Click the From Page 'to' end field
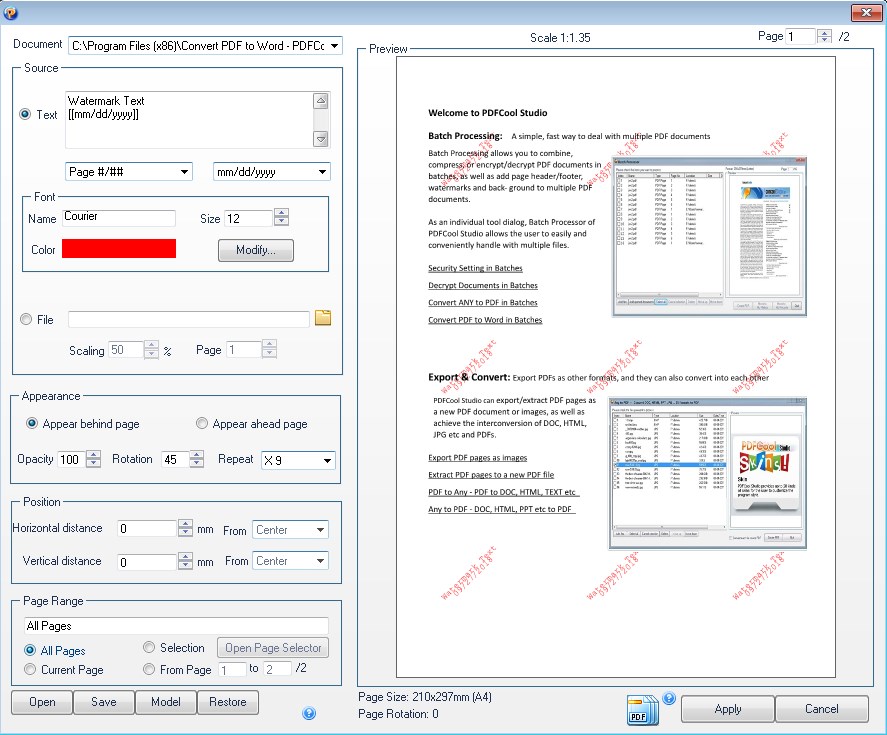The image size is (887, 735). [277, 669]
